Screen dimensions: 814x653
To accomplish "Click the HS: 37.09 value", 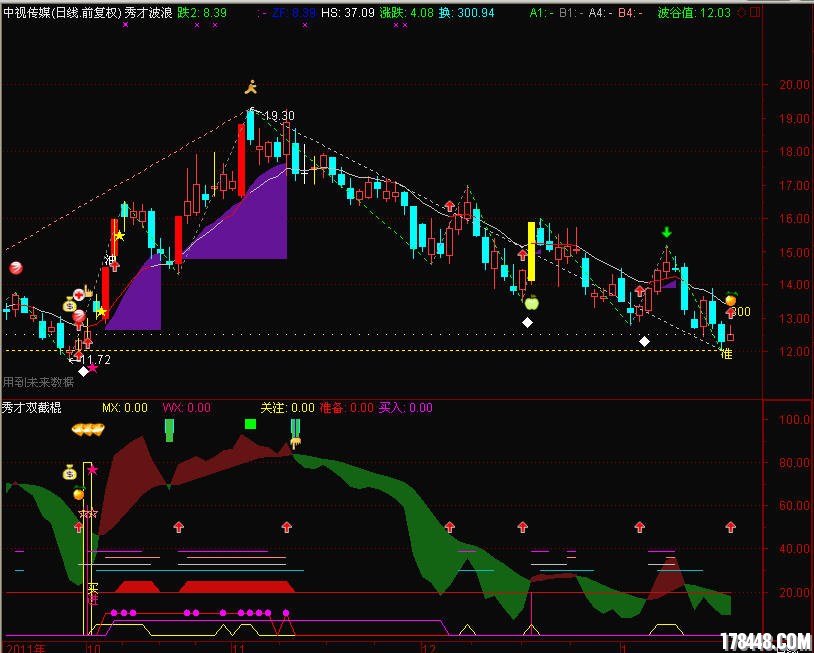I will [x=347, y=12].
